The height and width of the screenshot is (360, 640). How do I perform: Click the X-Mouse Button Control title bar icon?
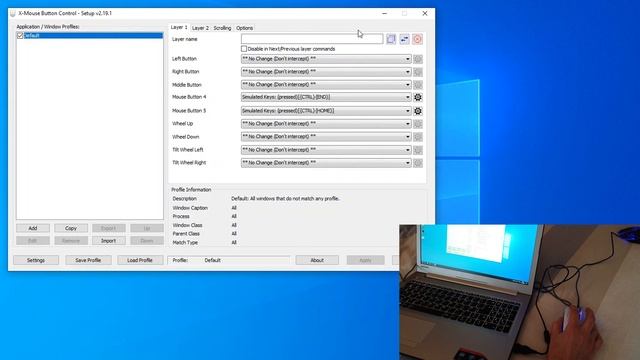click(x=13, y=13)
